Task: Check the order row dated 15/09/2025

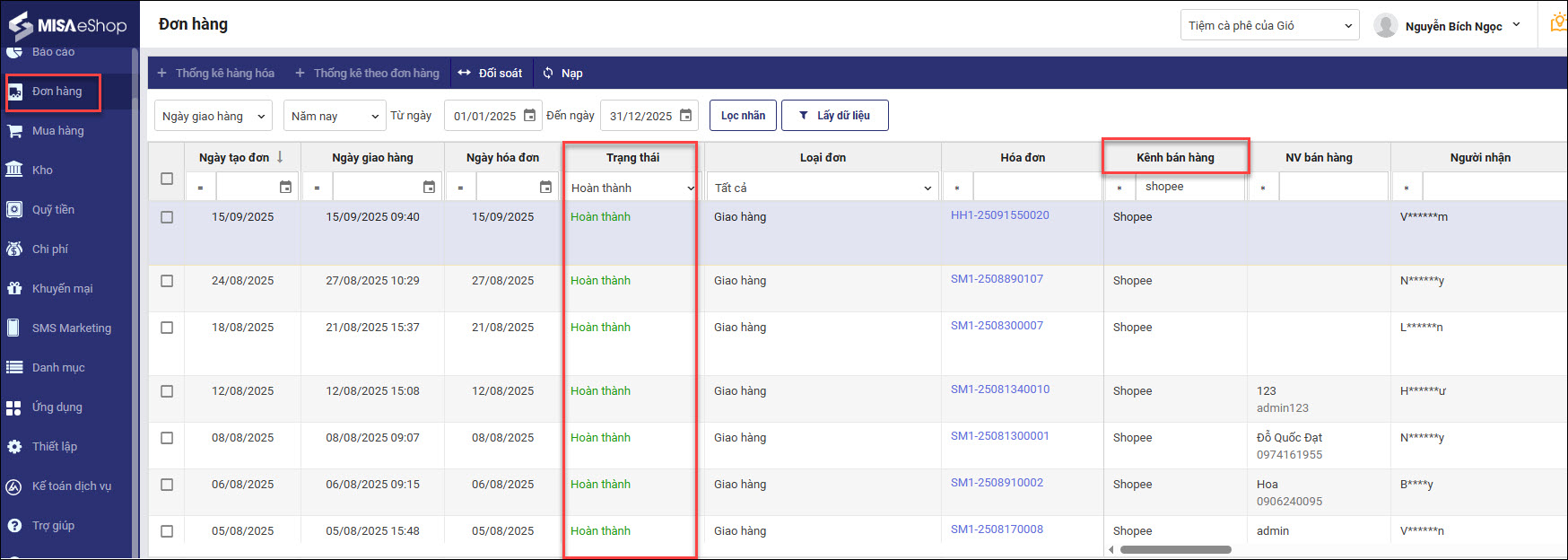Action: 167,217
